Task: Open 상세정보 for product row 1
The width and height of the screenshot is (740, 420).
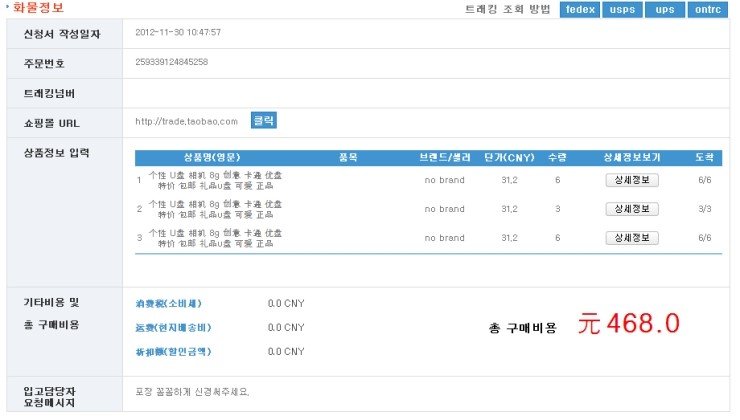Action: 632,180
